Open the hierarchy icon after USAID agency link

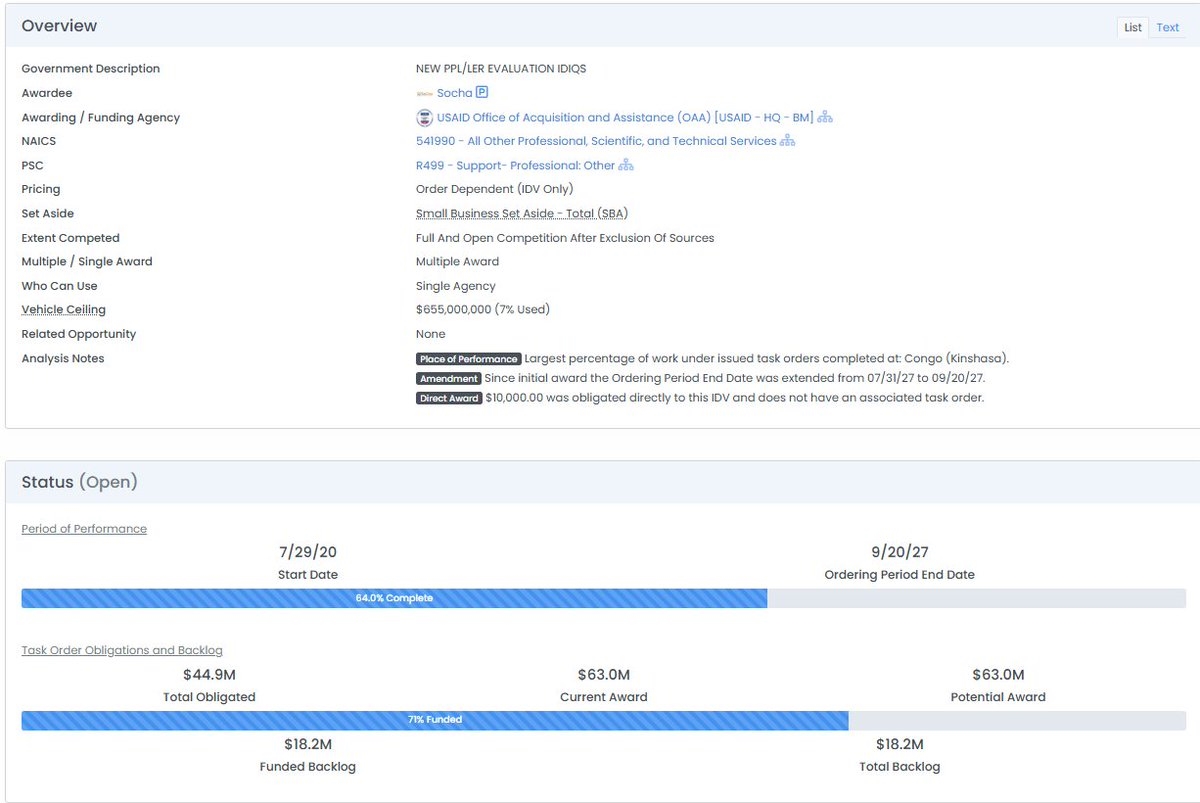(x=825, y=117)
